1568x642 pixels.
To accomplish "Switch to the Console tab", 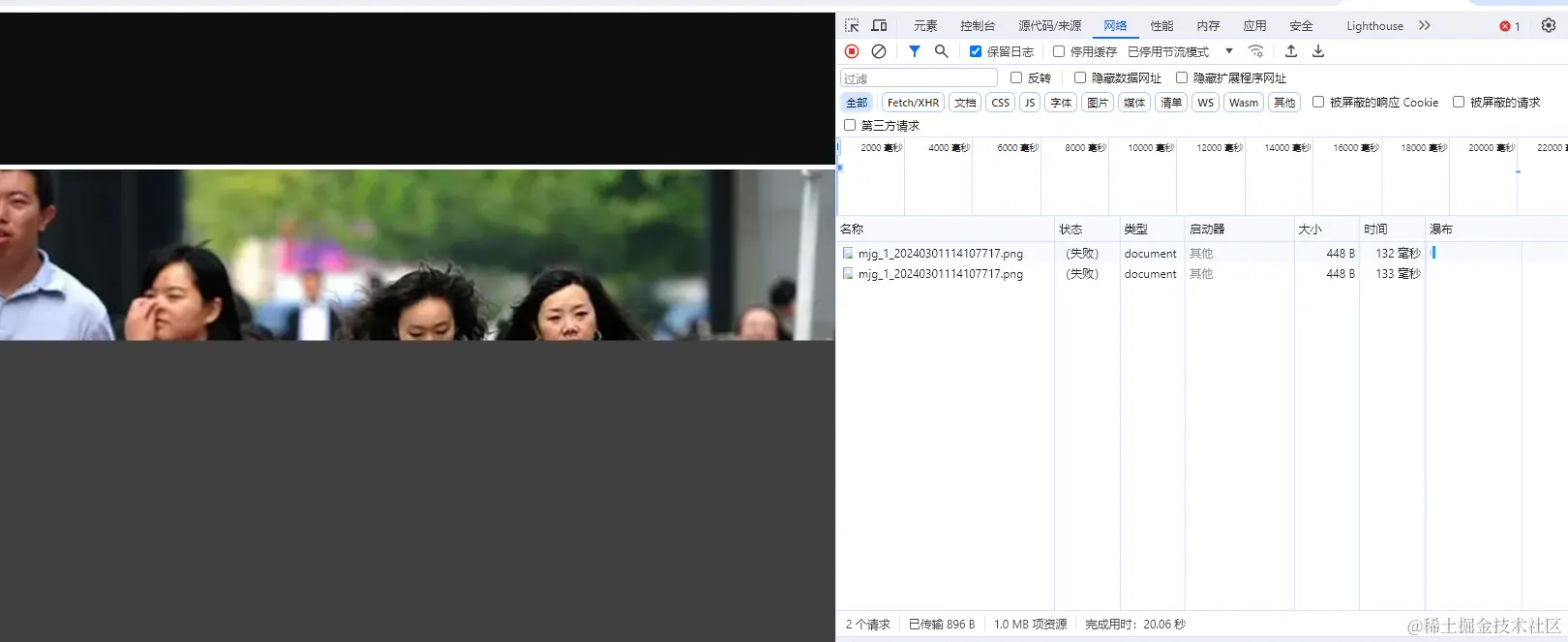I will point(978,26).
